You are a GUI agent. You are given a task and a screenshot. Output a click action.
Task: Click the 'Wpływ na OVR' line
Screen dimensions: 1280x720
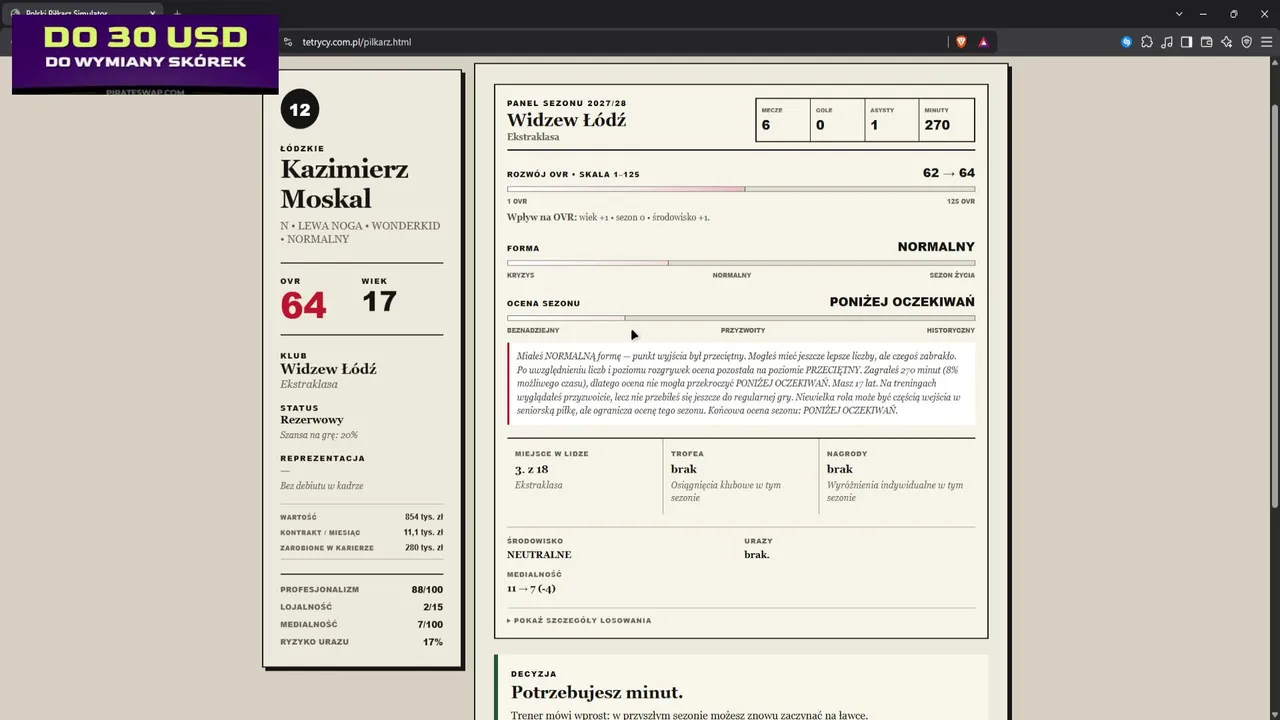608,217
